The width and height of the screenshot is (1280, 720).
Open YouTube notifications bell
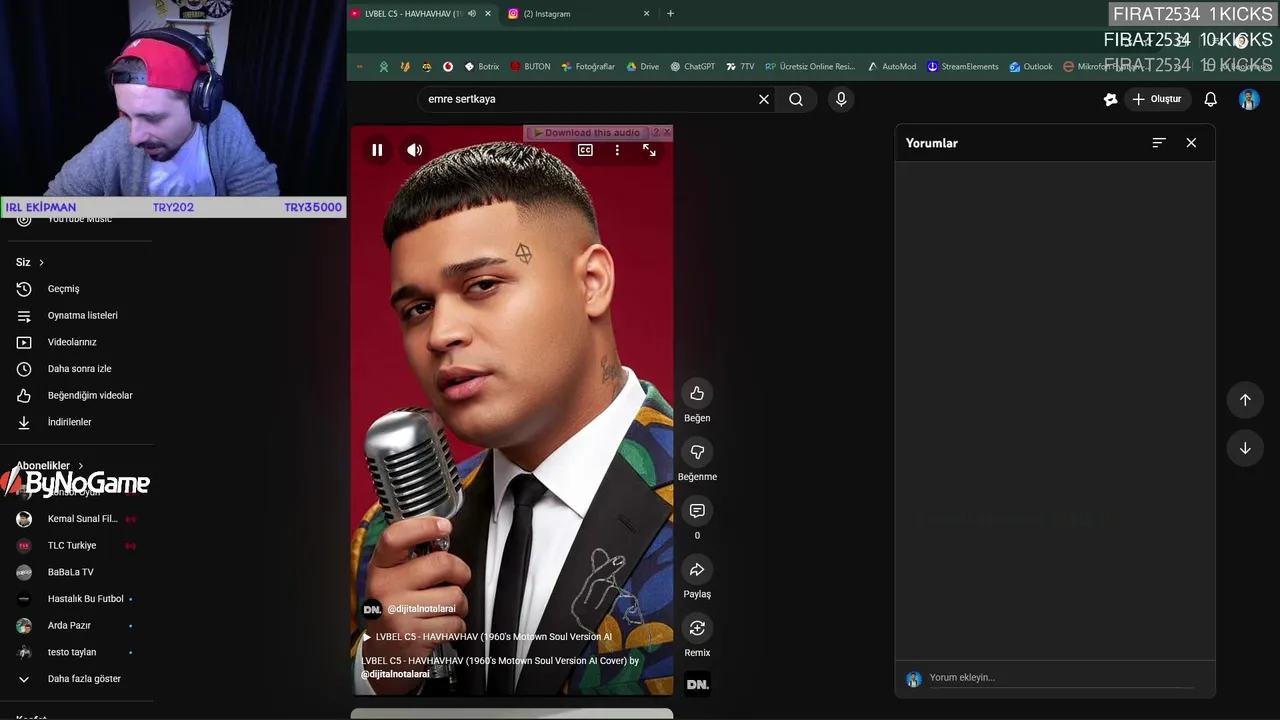click(1210, 99)
